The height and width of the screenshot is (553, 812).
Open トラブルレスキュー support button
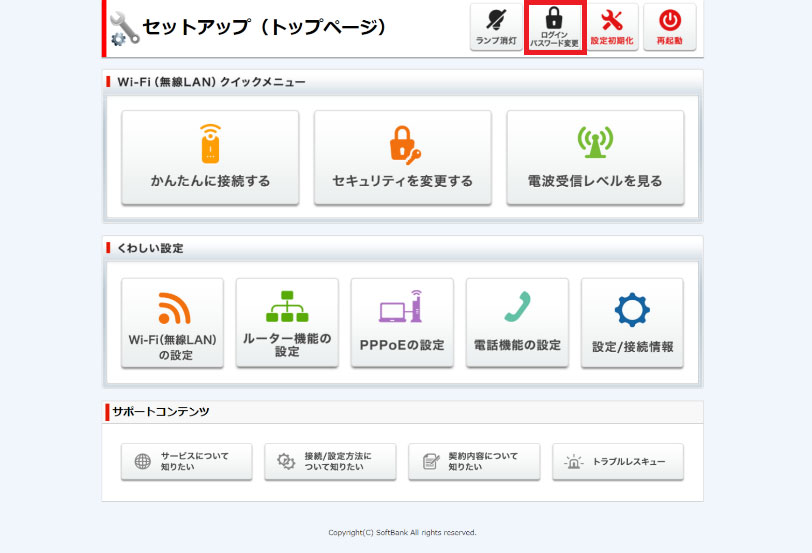pos(618,461)
